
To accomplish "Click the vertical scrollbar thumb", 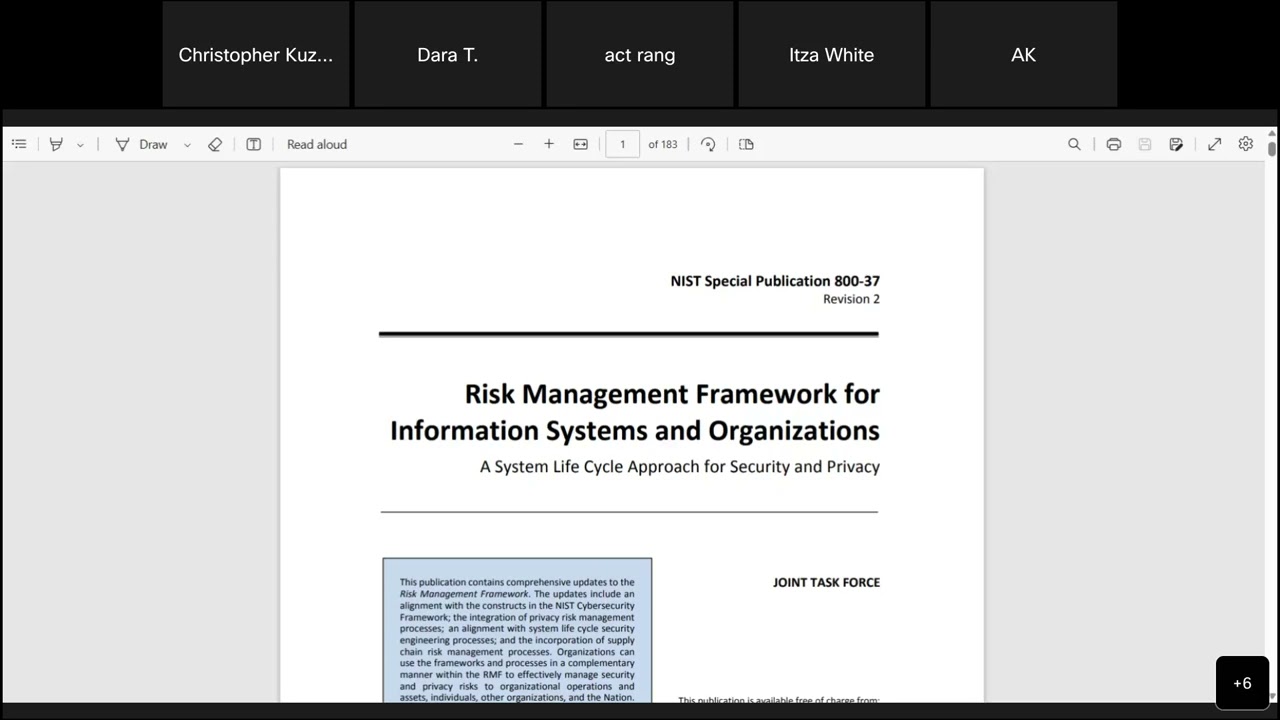I will pyautogui.click(x=1272, y=148).
